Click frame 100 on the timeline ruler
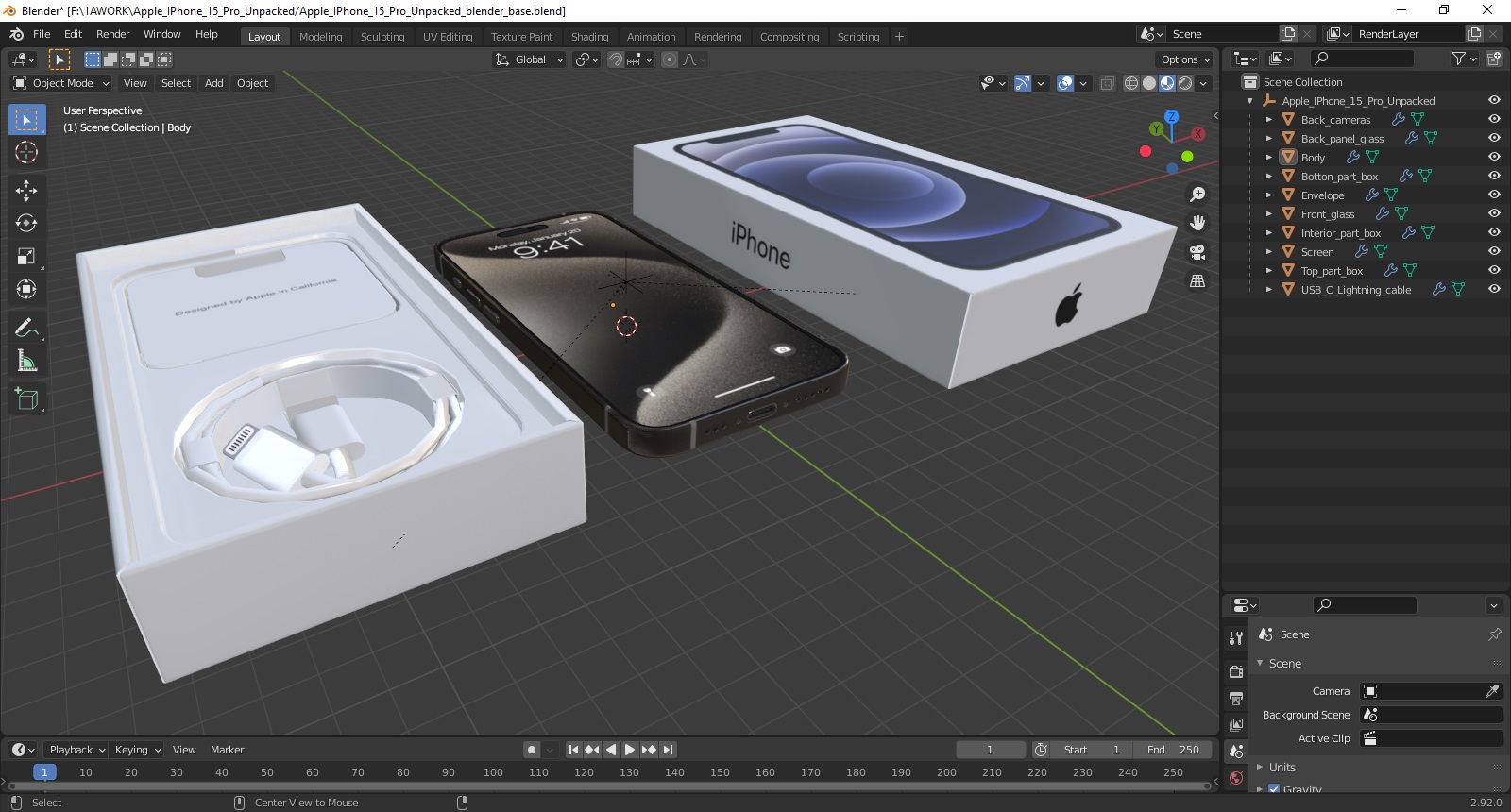Viewport: 1511px width, 812px height. coord(493,772)
